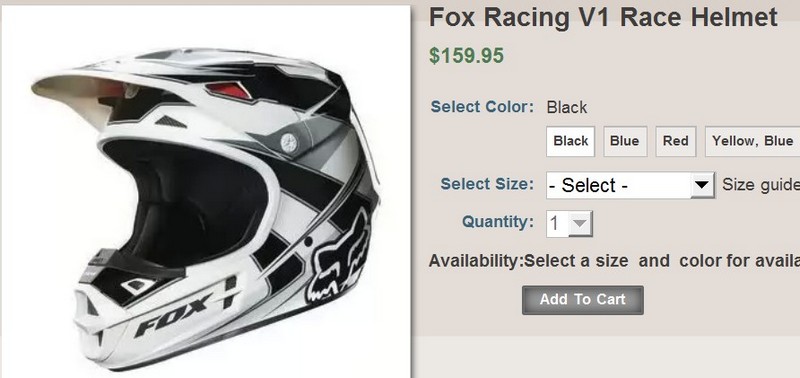Click the $159.95 price text
Image resolution: width=800 pixels, height=378 pixels.
466,56
